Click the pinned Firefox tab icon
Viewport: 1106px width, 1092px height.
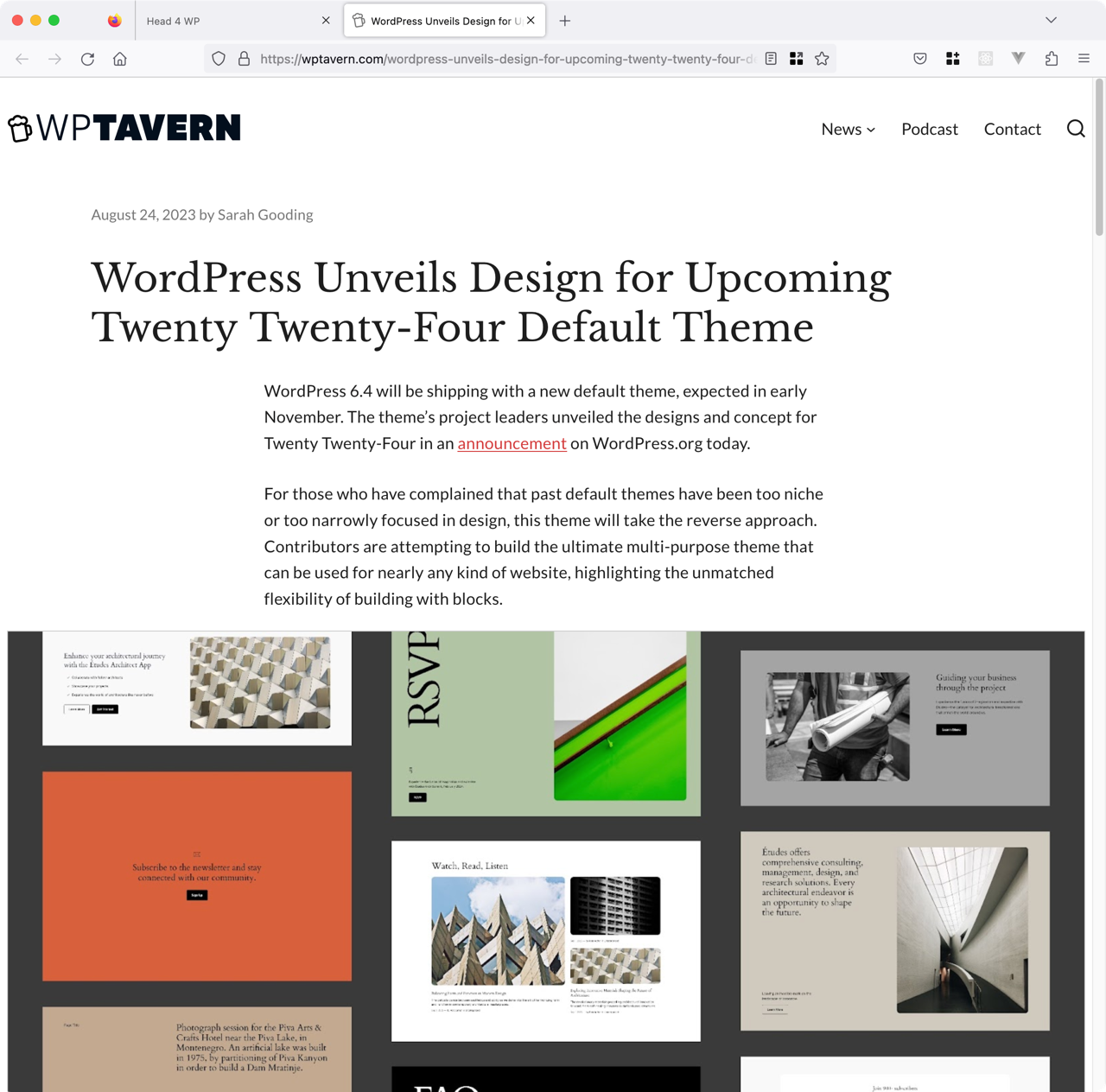pyautogui.click(x=114, y=21)
